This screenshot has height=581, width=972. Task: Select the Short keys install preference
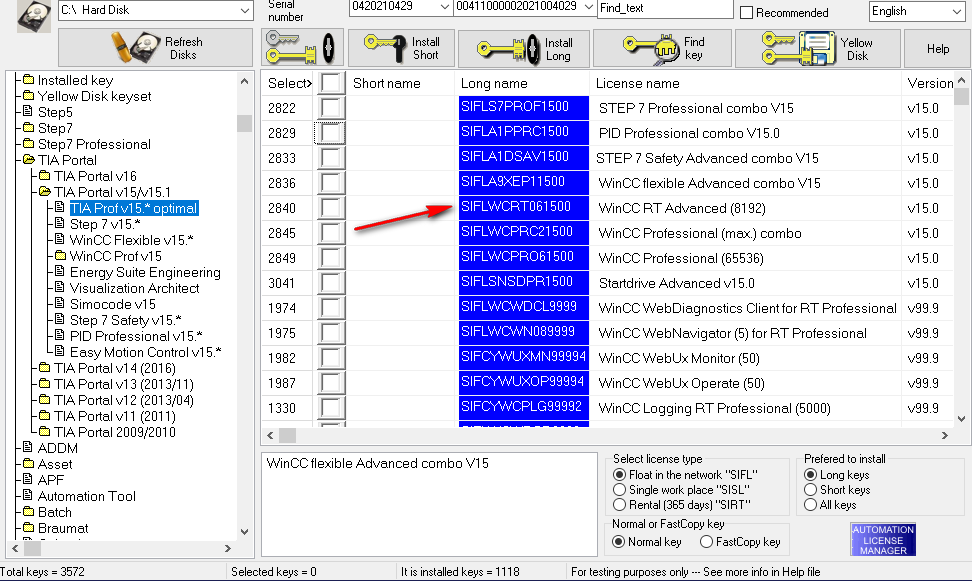pyautogui.click(x=810, y=490)
